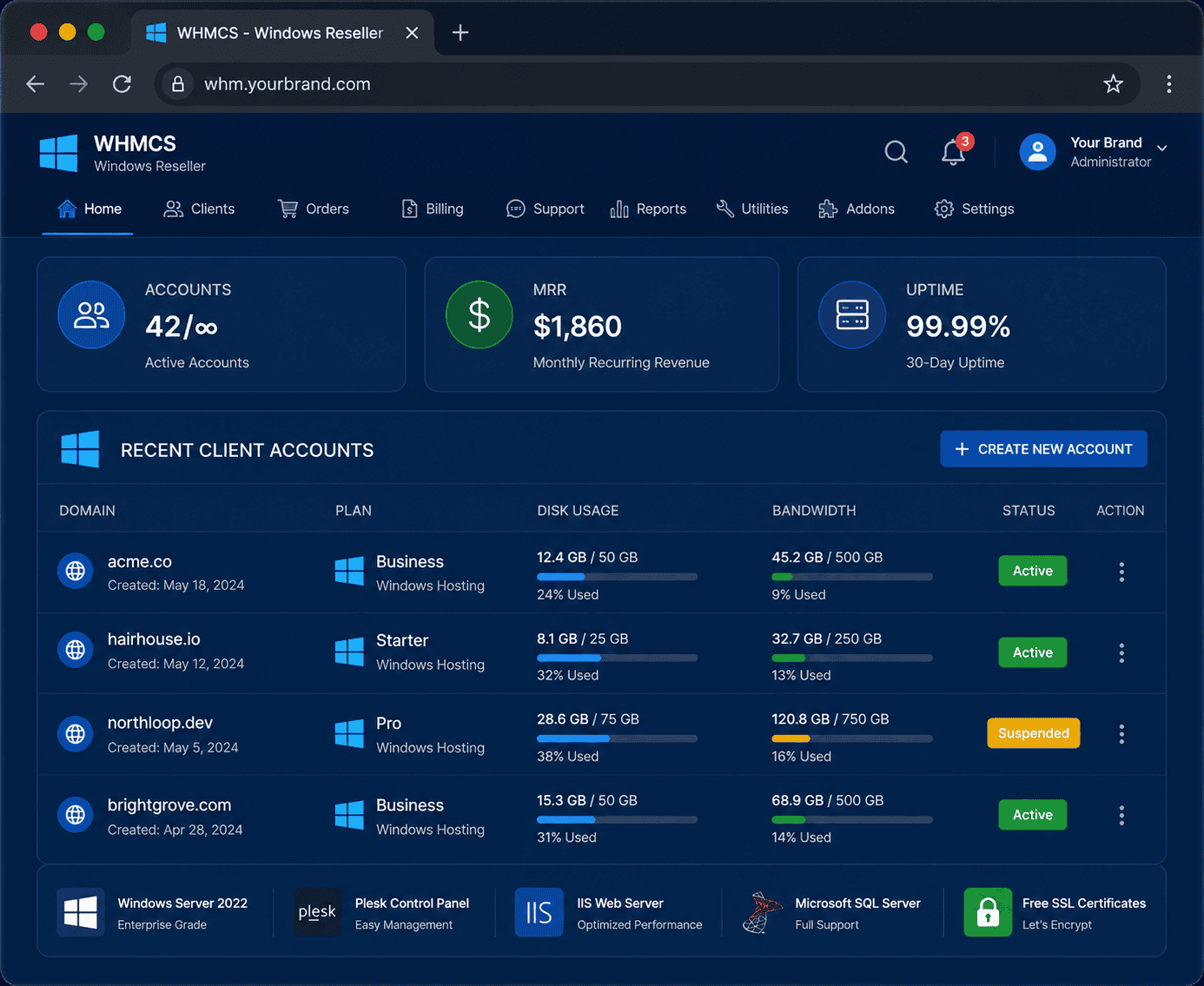Click the Suspended status badge for northloop.dev
The height and width of the screenshot is (986, 1204).
[x=1034, y=733]
